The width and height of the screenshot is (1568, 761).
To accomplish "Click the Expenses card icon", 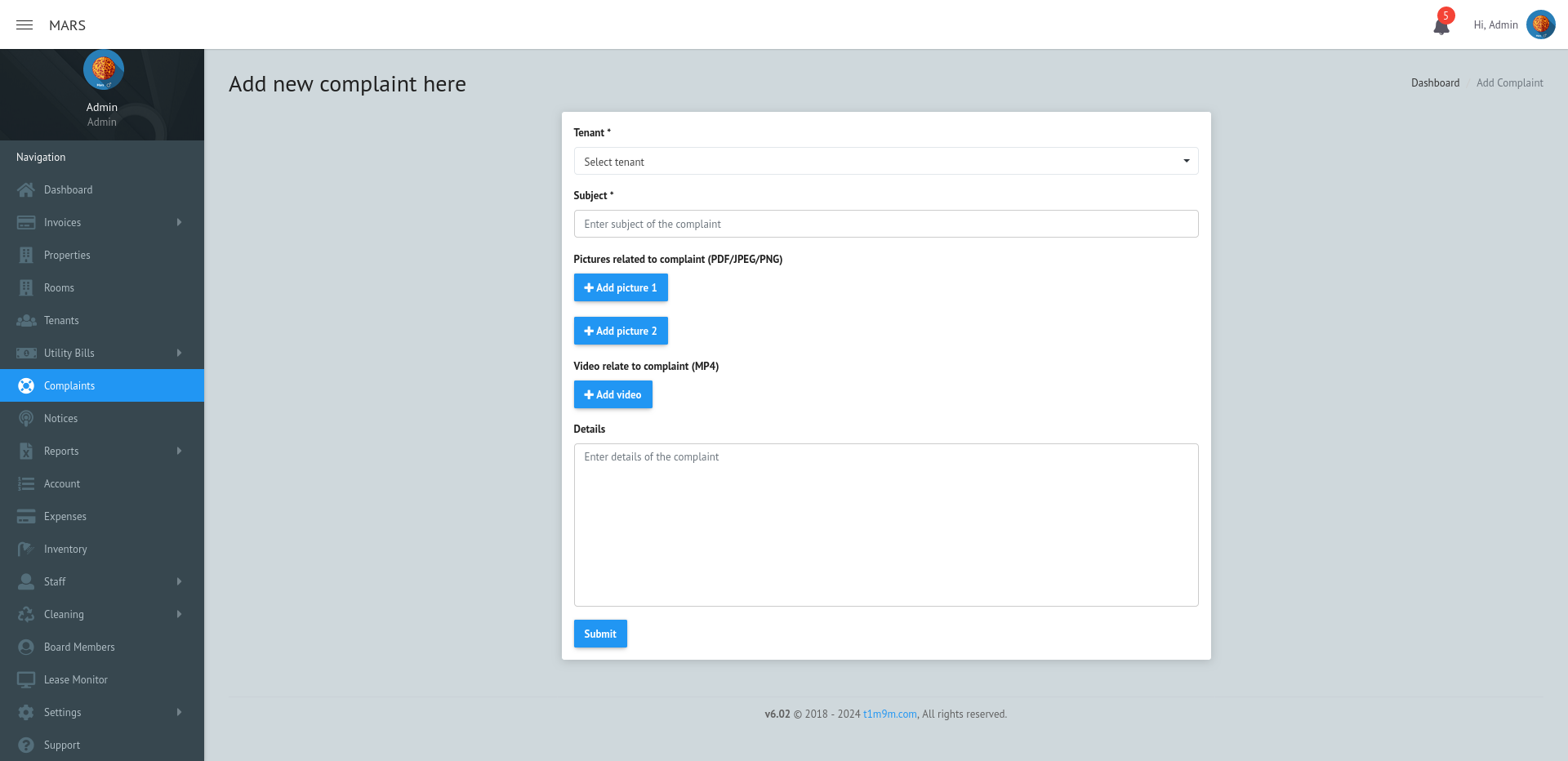I will click(x=26, y=516).
